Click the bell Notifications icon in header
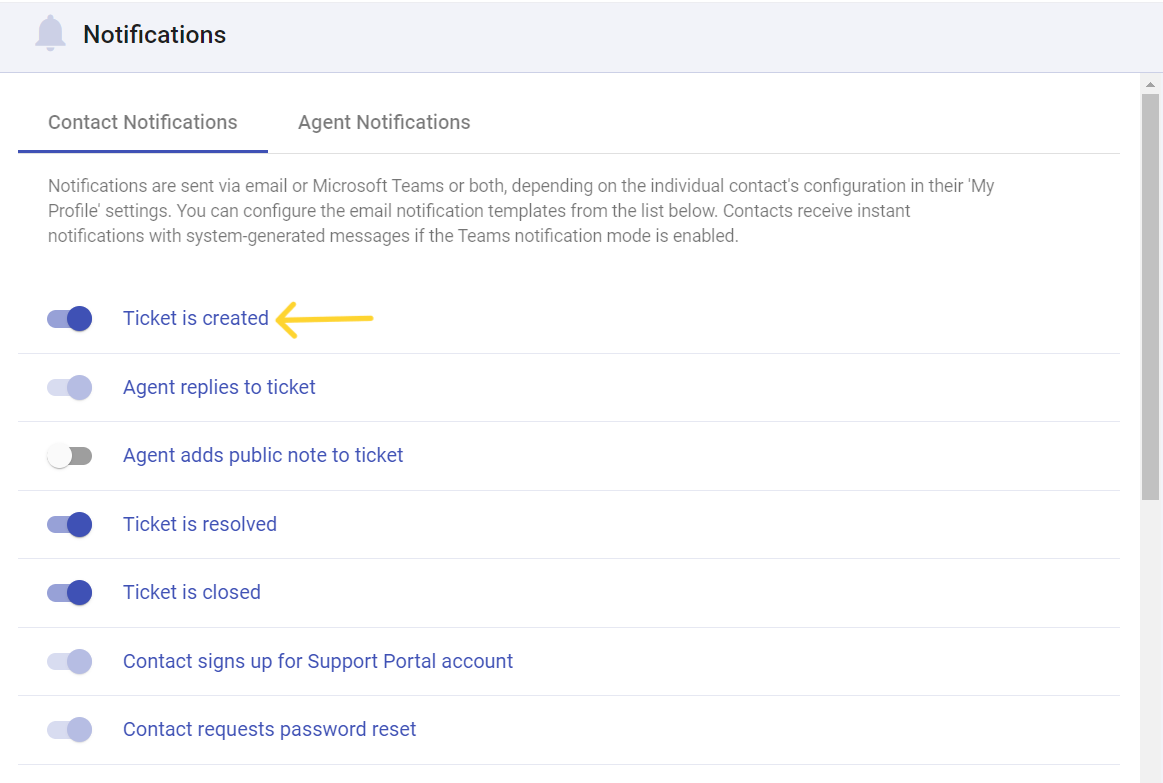 point(51,33)
